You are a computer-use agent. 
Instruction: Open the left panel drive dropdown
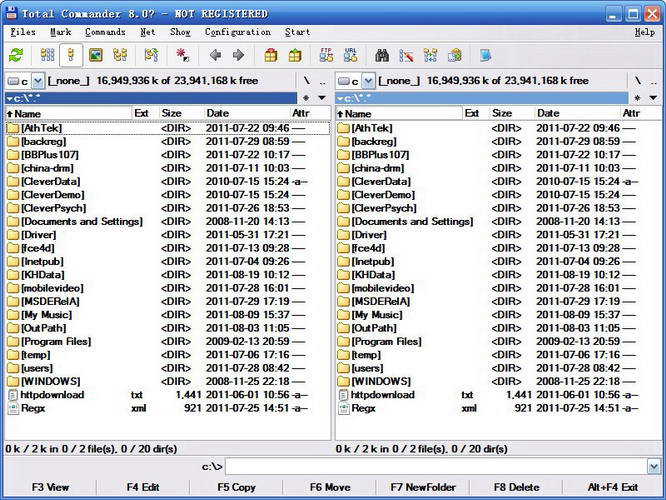(38, 81)
